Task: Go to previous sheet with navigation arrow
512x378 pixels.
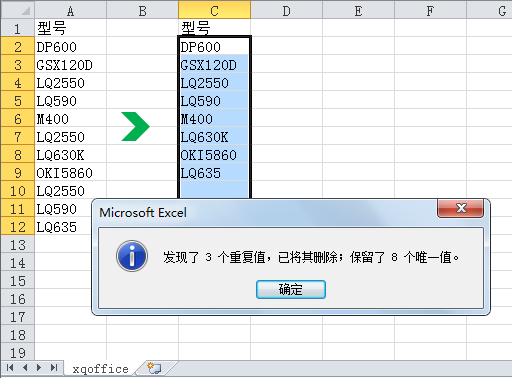Action: pyautogui.click(x=25, y=368)
